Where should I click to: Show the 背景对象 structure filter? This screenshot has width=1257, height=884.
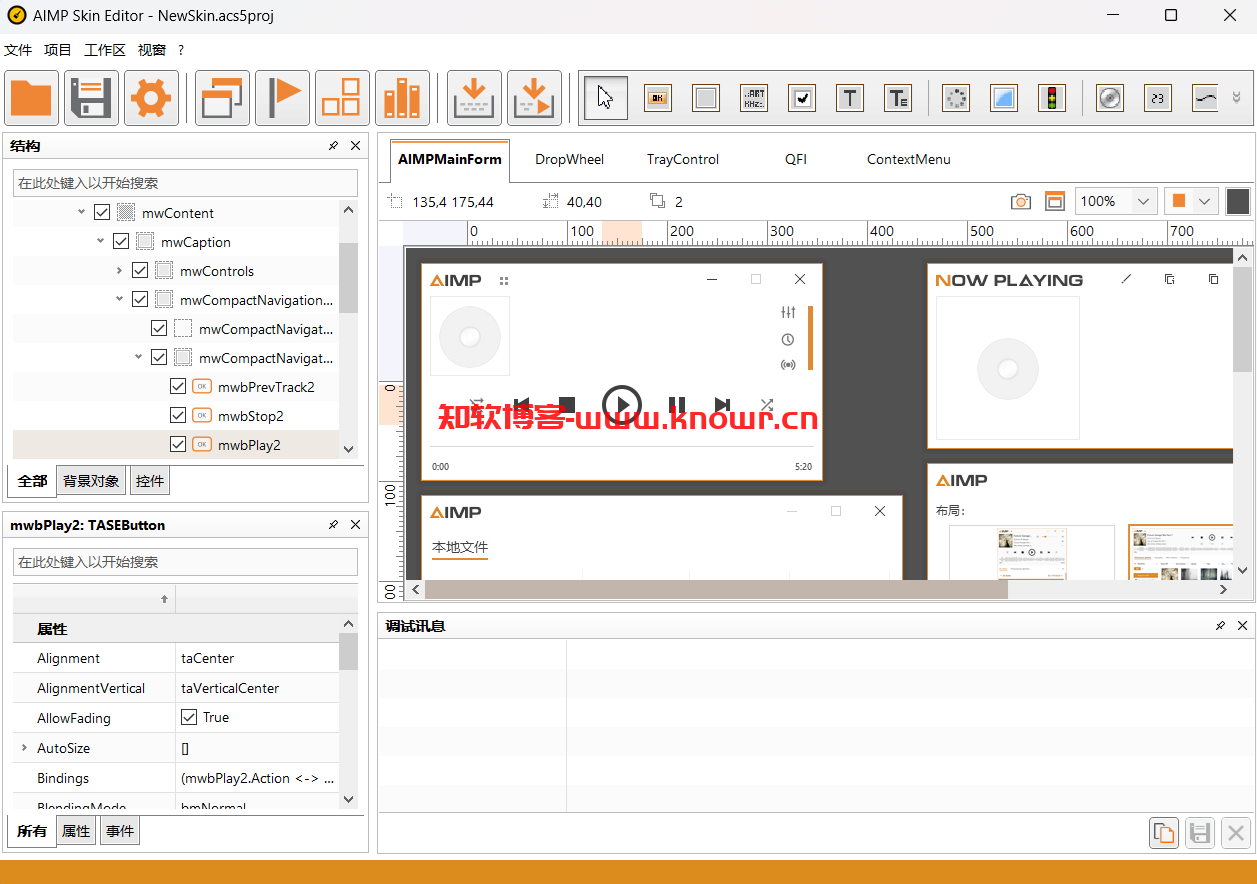91,481
